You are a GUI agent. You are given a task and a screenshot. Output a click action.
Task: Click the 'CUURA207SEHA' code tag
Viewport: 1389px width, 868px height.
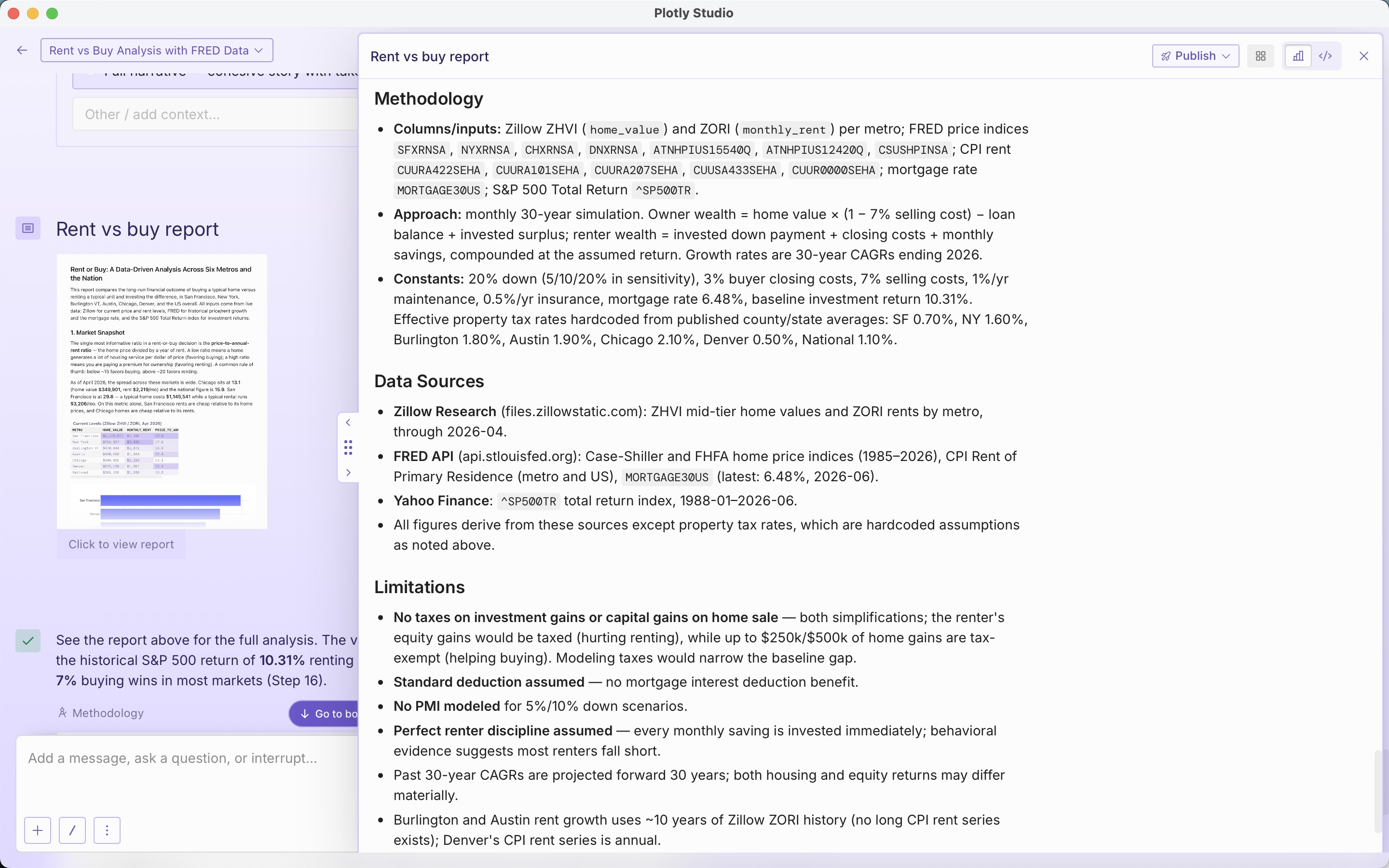[636, 171]
